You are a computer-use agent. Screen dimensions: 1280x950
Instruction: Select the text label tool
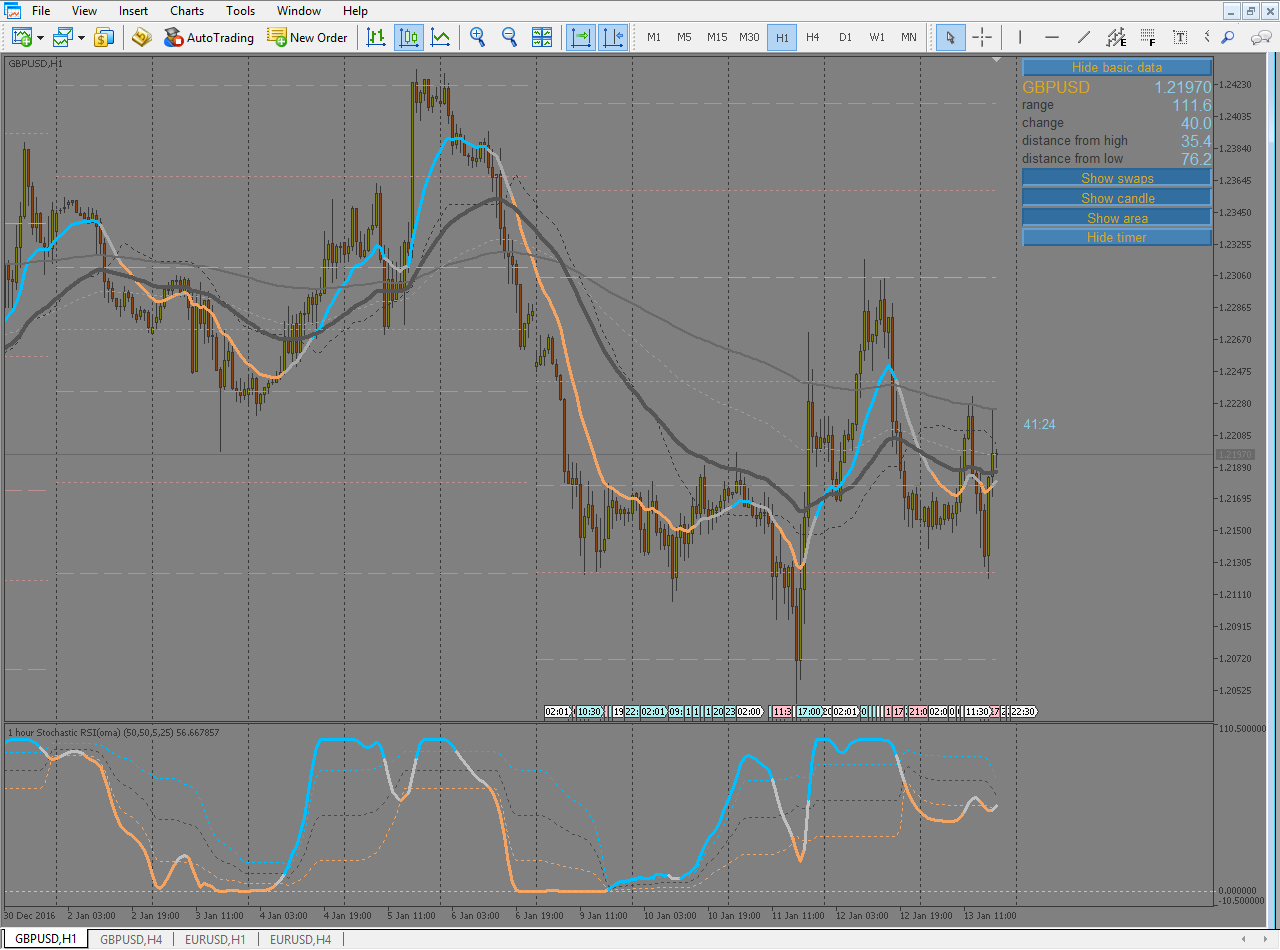tap(1180, 38)
